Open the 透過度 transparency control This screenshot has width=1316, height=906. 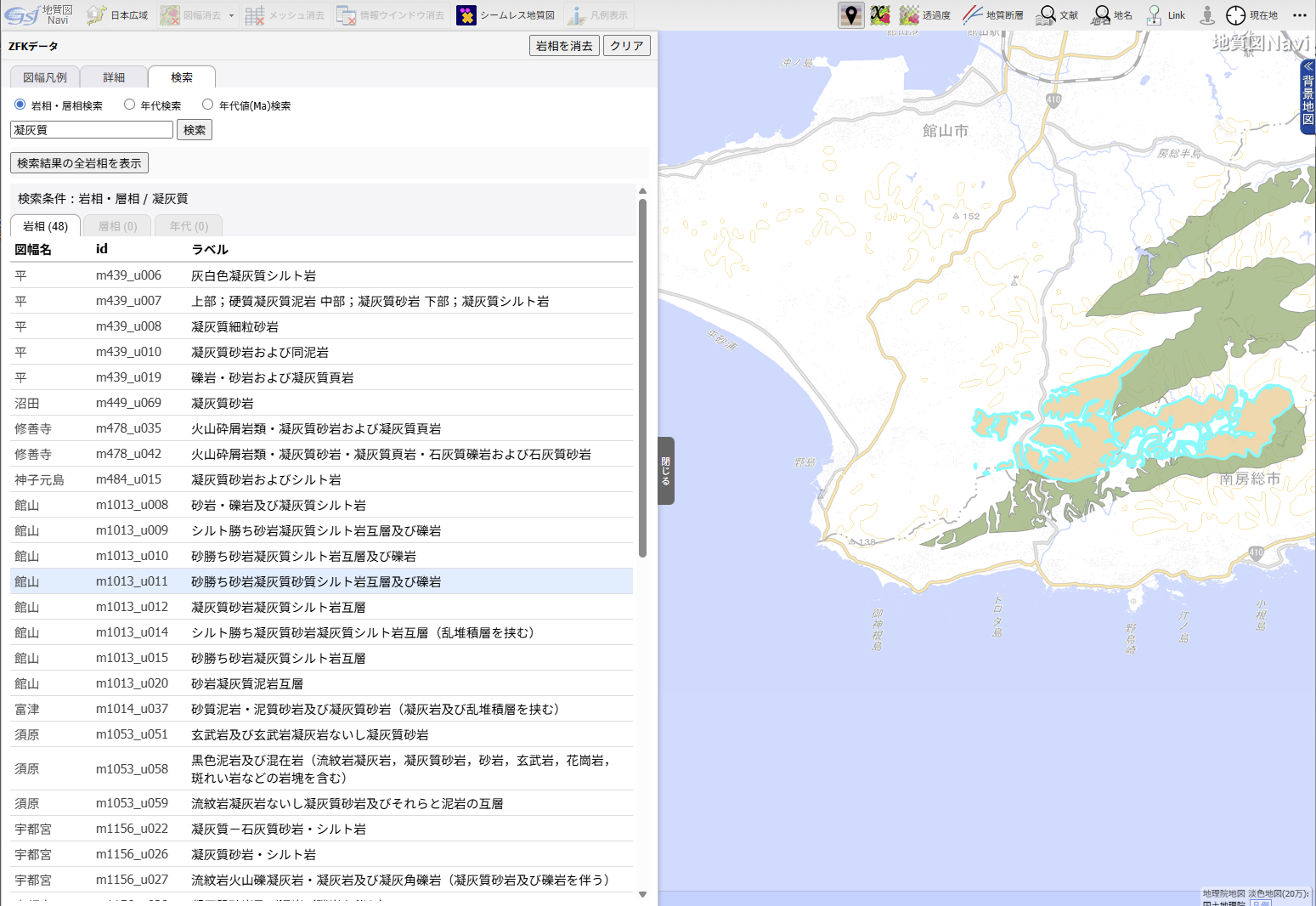pyautogui.click(x=925, y=15)
